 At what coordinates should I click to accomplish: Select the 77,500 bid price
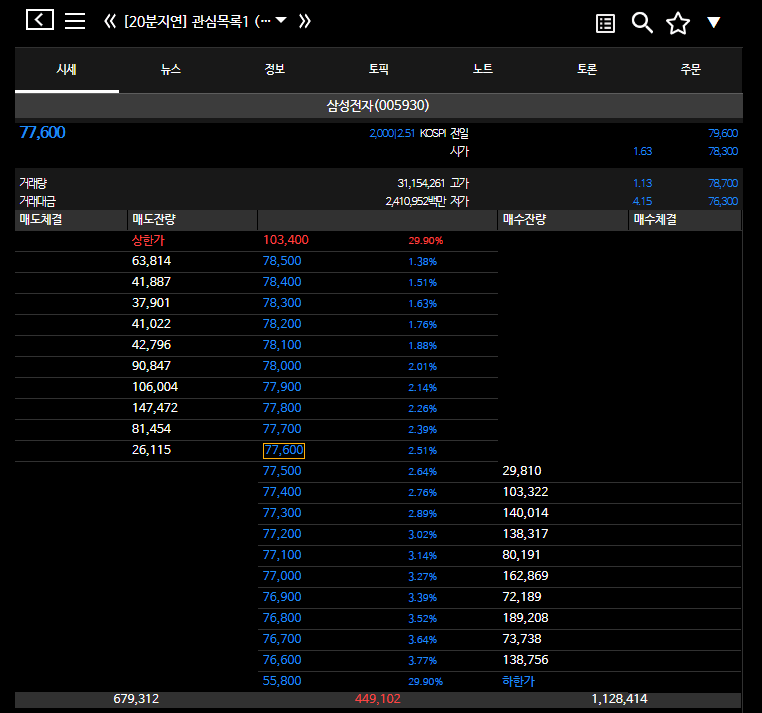point(282,471)
